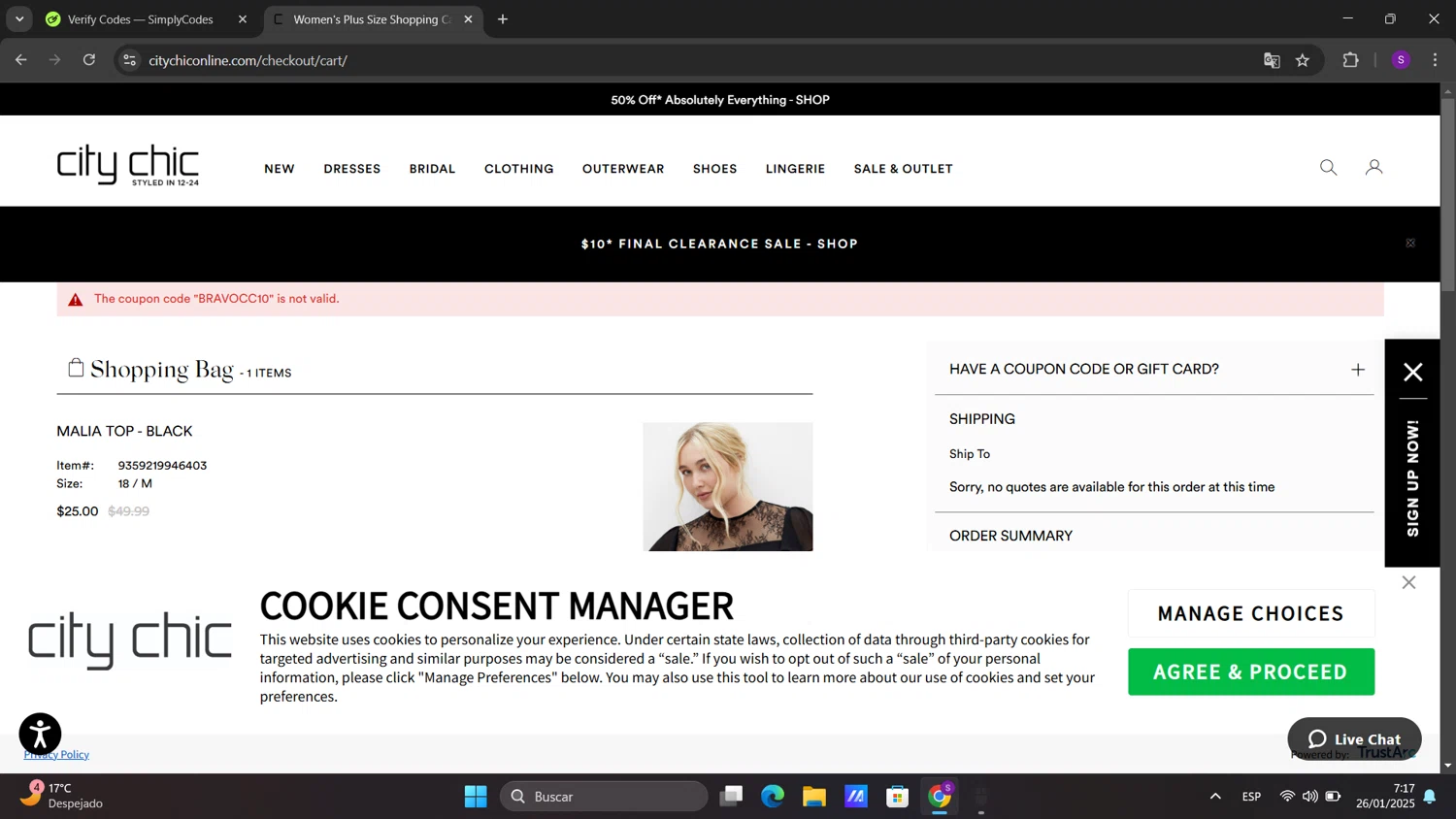Open the SHOES menu
Screen dimensions: 1456x819
715,169
